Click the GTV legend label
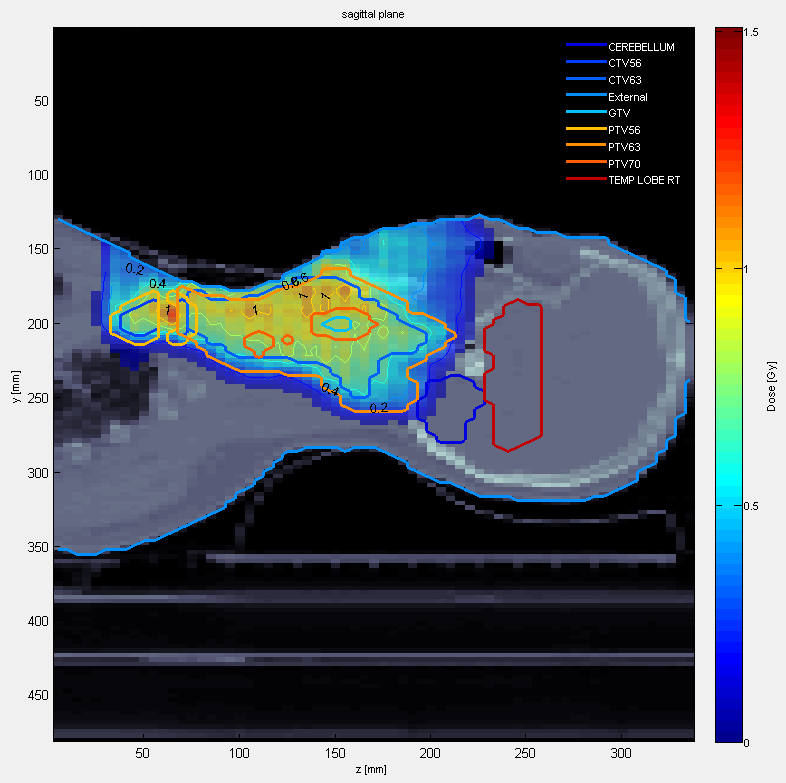 619,114
